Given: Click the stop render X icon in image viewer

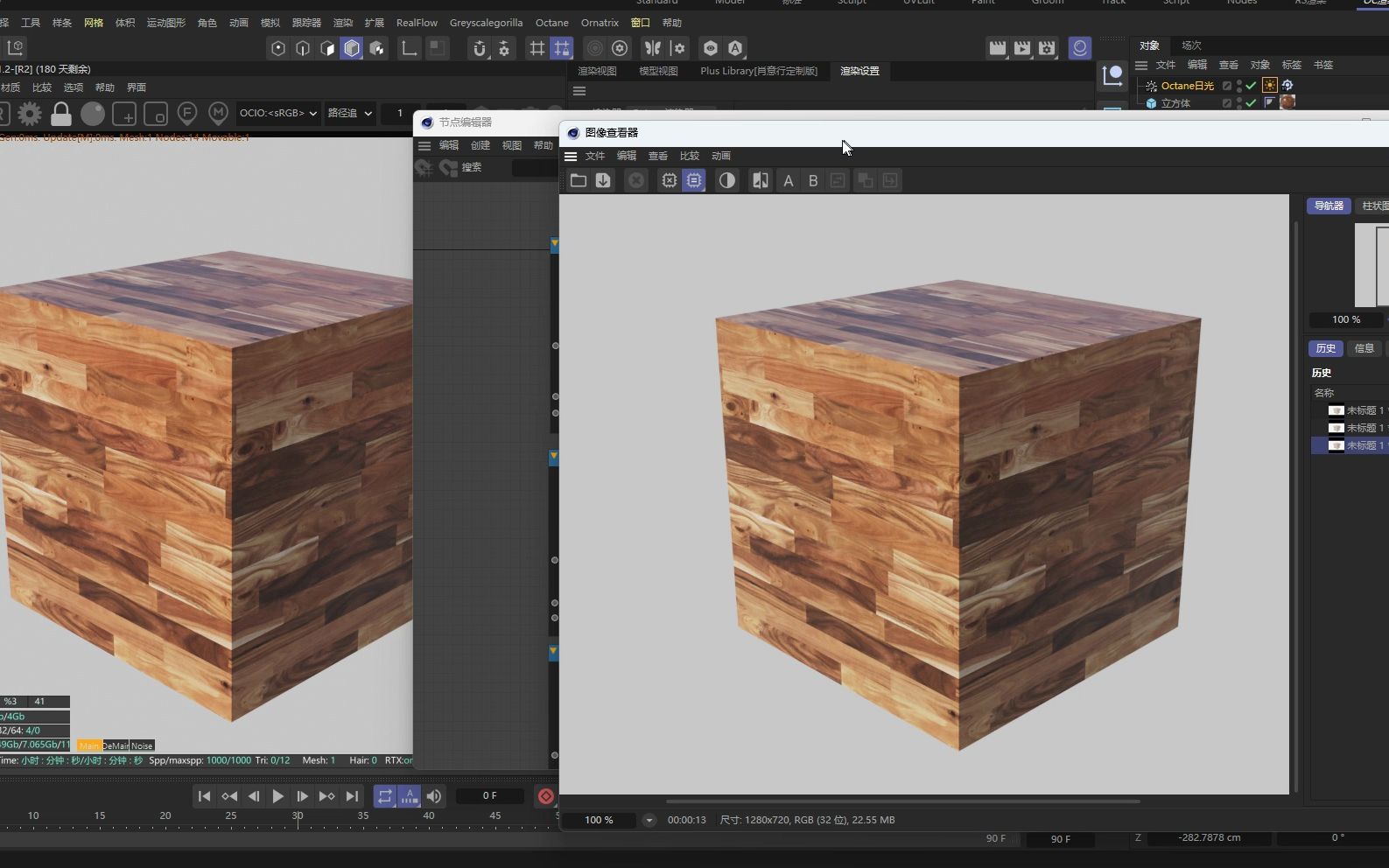Looking at the screenshot, I should coord(636,180).
